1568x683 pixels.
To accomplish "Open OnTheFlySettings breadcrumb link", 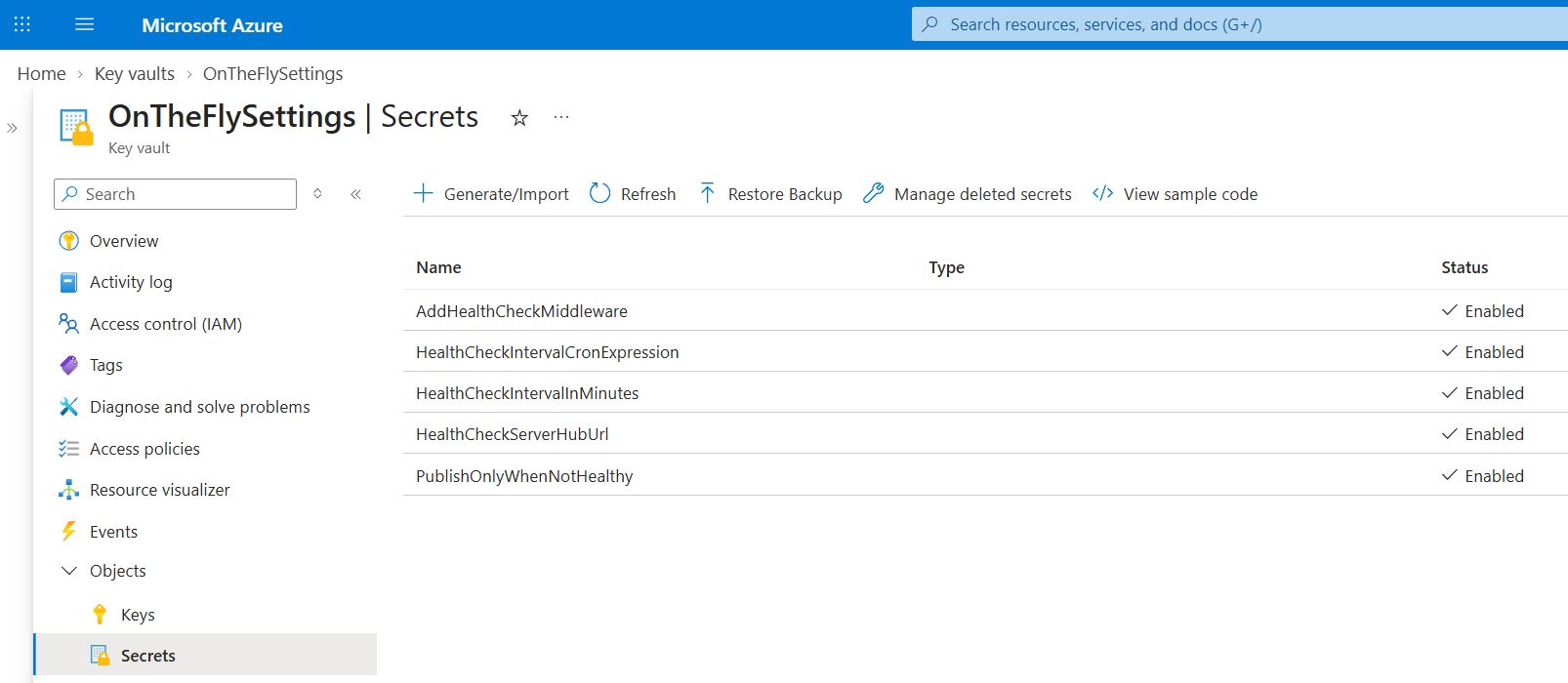I will coord(273,74).
